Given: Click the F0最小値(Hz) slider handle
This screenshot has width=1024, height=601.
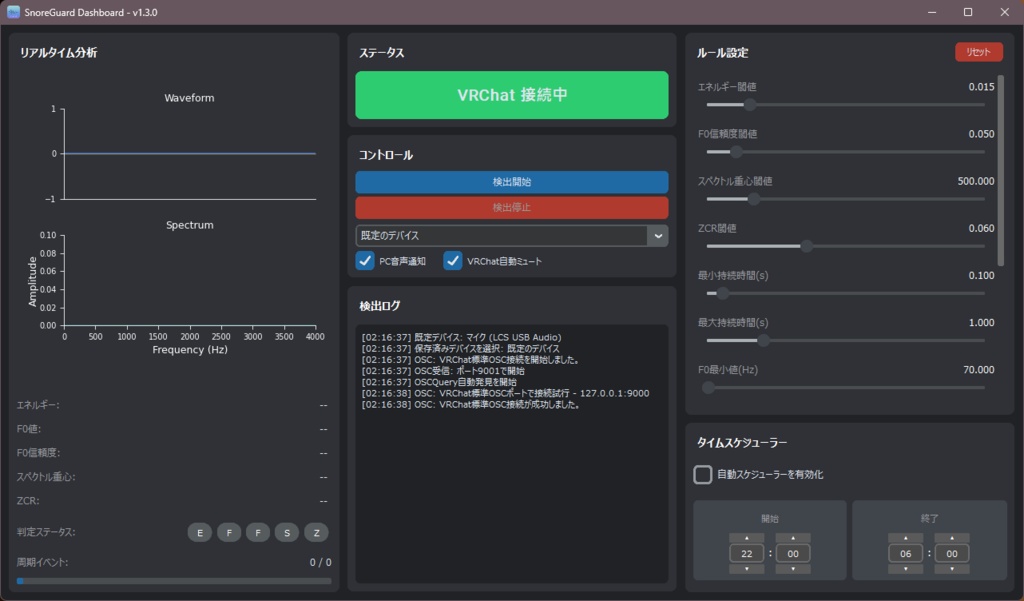Looking at the screenshot, I should tap(710, 387).
